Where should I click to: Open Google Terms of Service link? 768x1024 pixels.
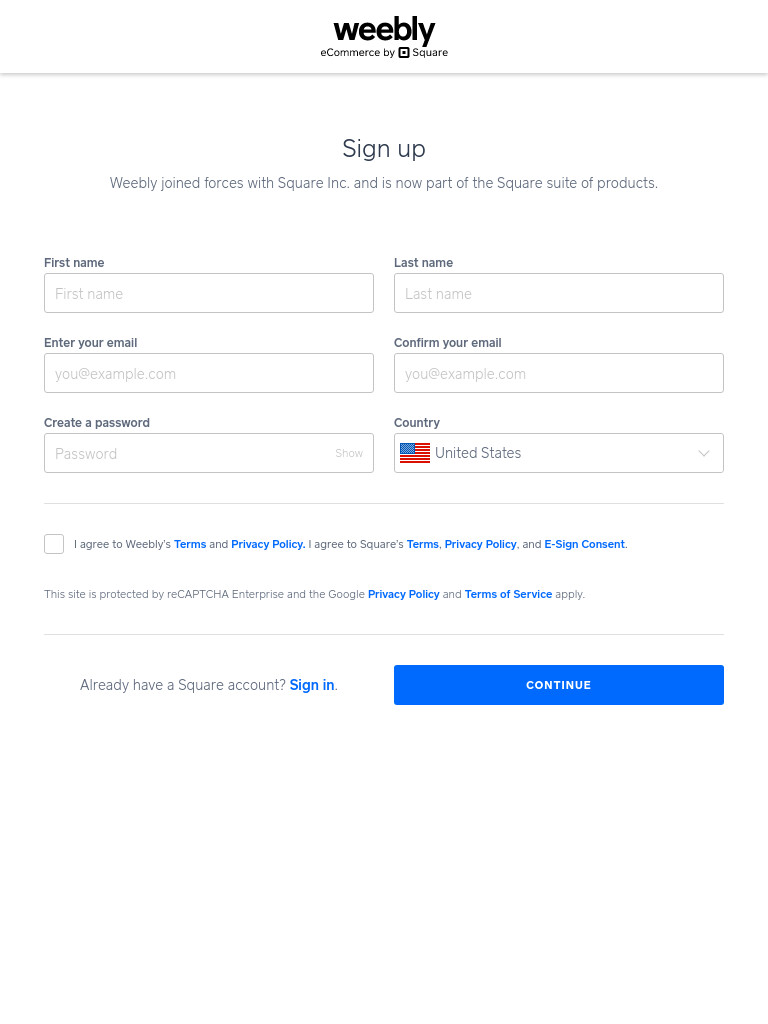click(x=508, y=594)
